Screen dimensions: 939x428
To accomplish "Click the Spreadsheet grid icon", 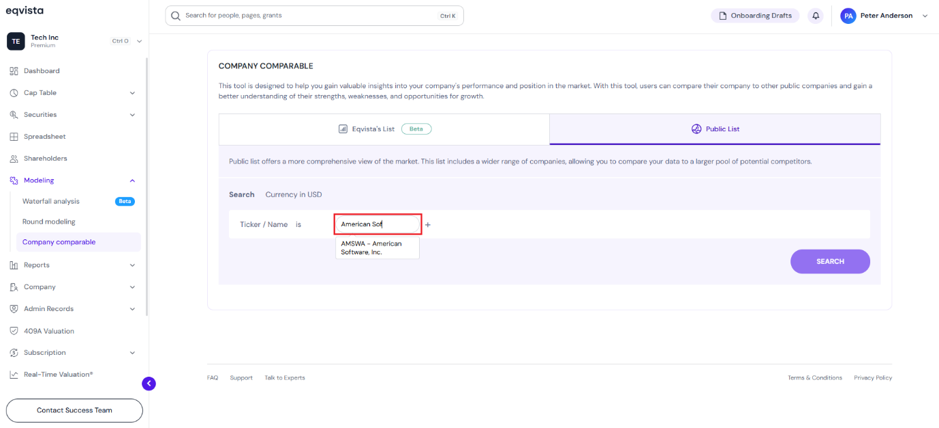I will (x=14, y=136).
